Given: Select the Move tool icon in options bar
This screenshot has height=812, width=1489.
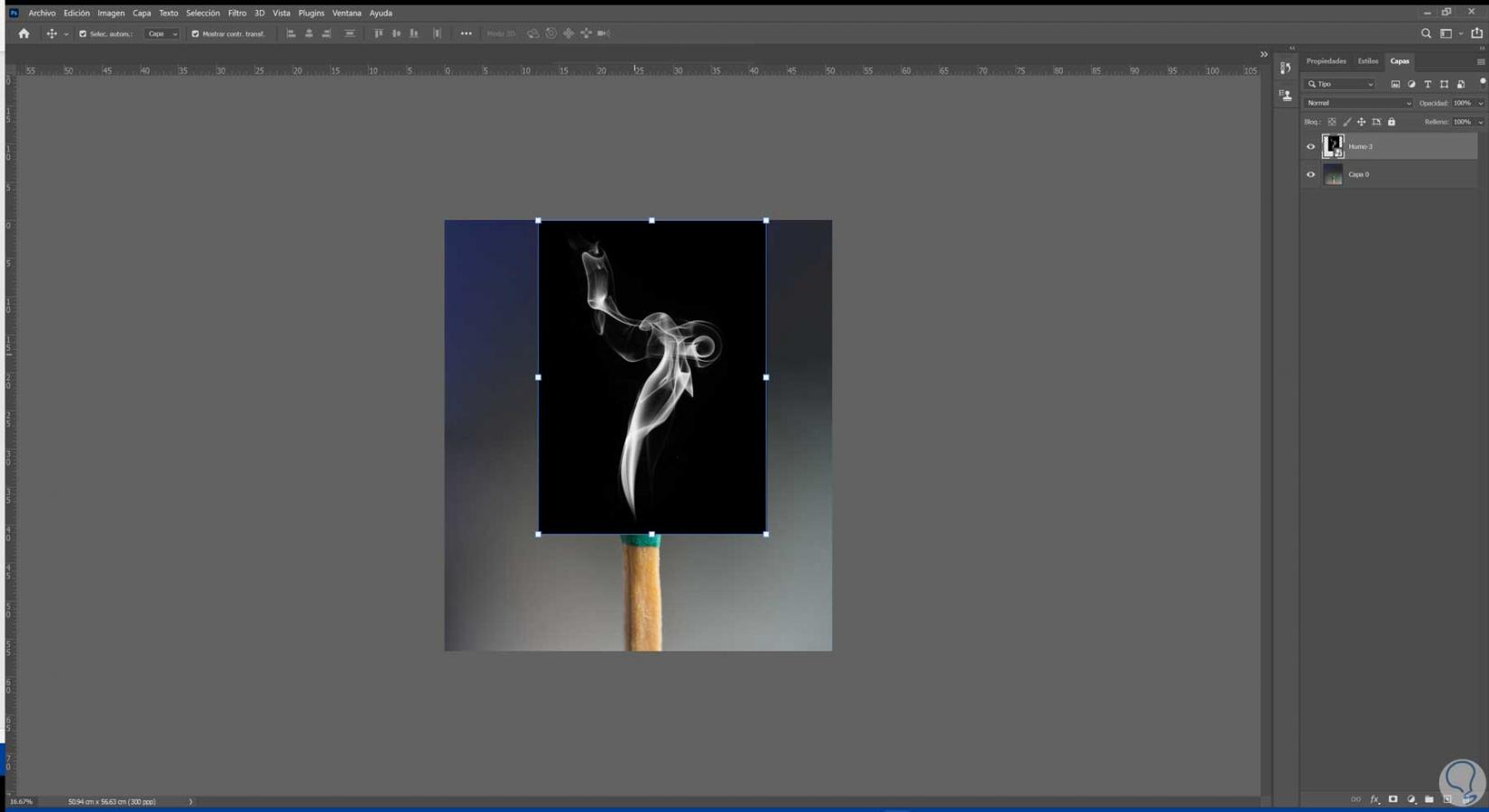Looking at the screenshot, I should [x=51, y=33].
